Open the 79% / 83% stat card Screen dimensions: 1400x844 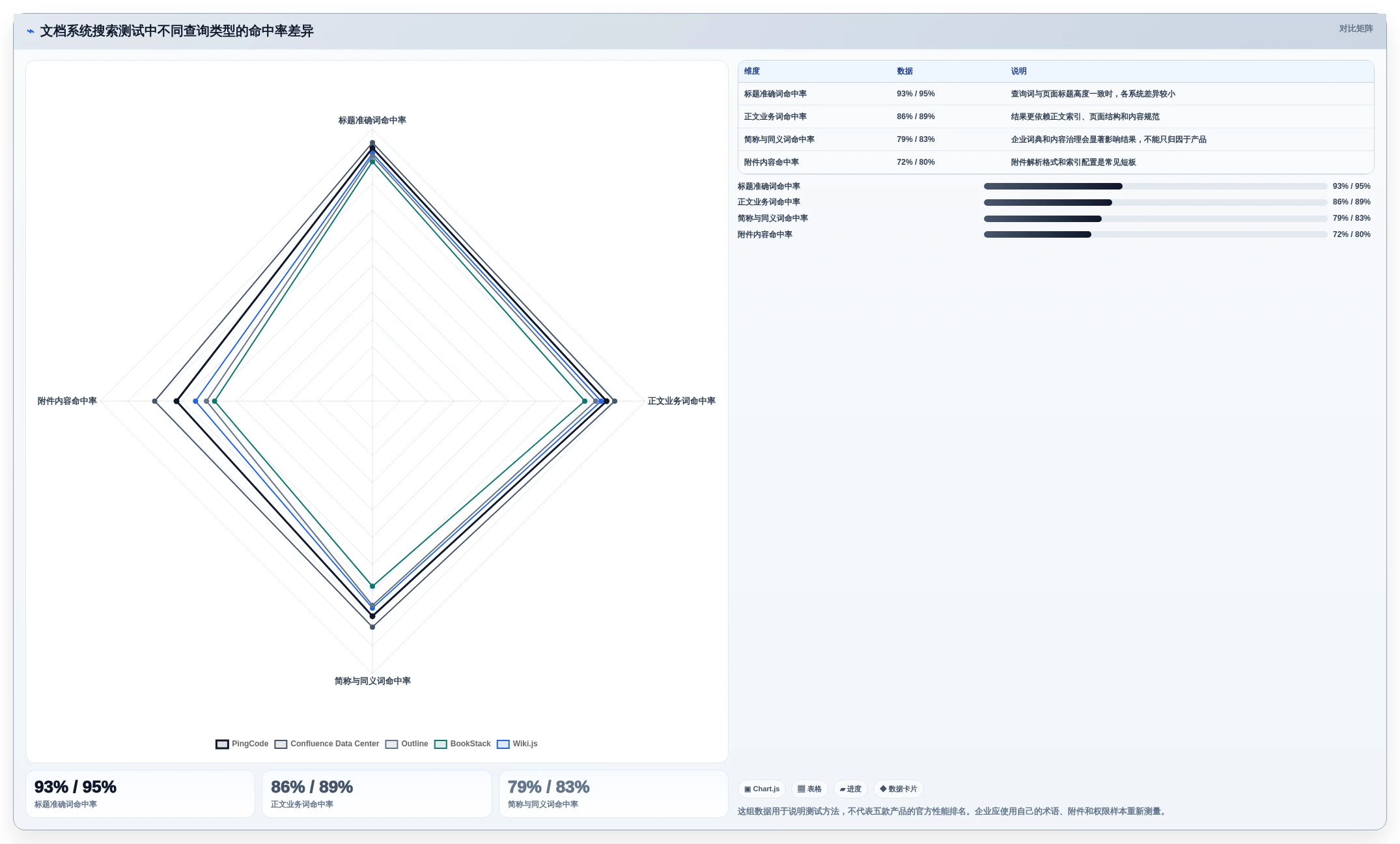coord(613,794)
